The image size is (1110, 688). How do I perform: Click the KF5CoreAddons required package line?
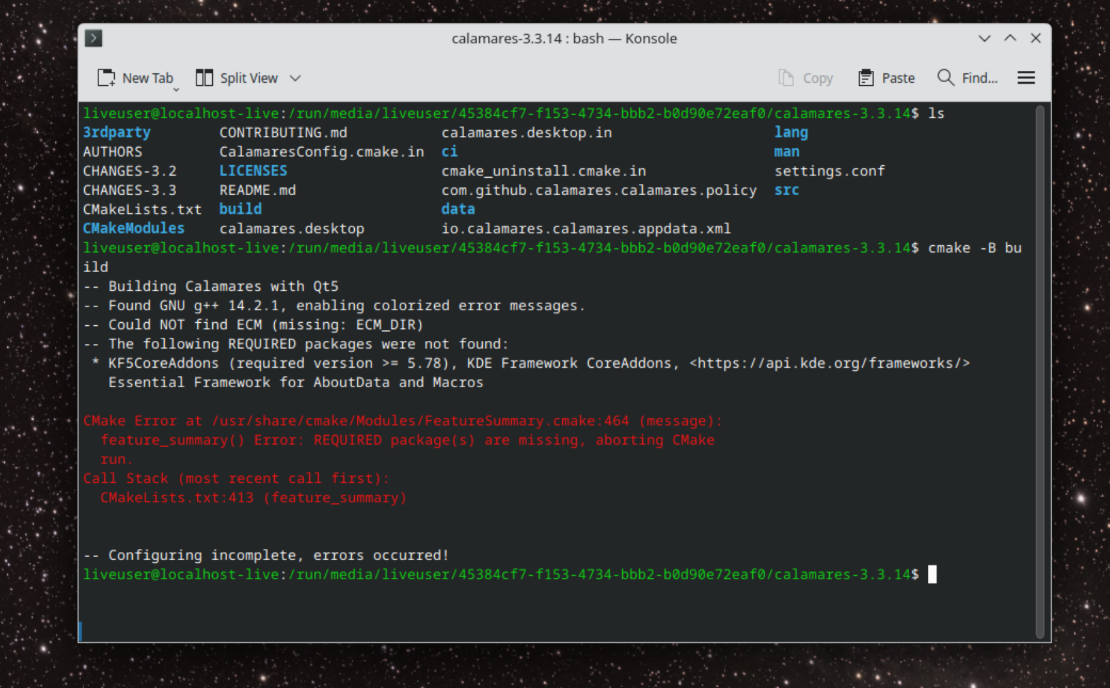coord(531,363)
